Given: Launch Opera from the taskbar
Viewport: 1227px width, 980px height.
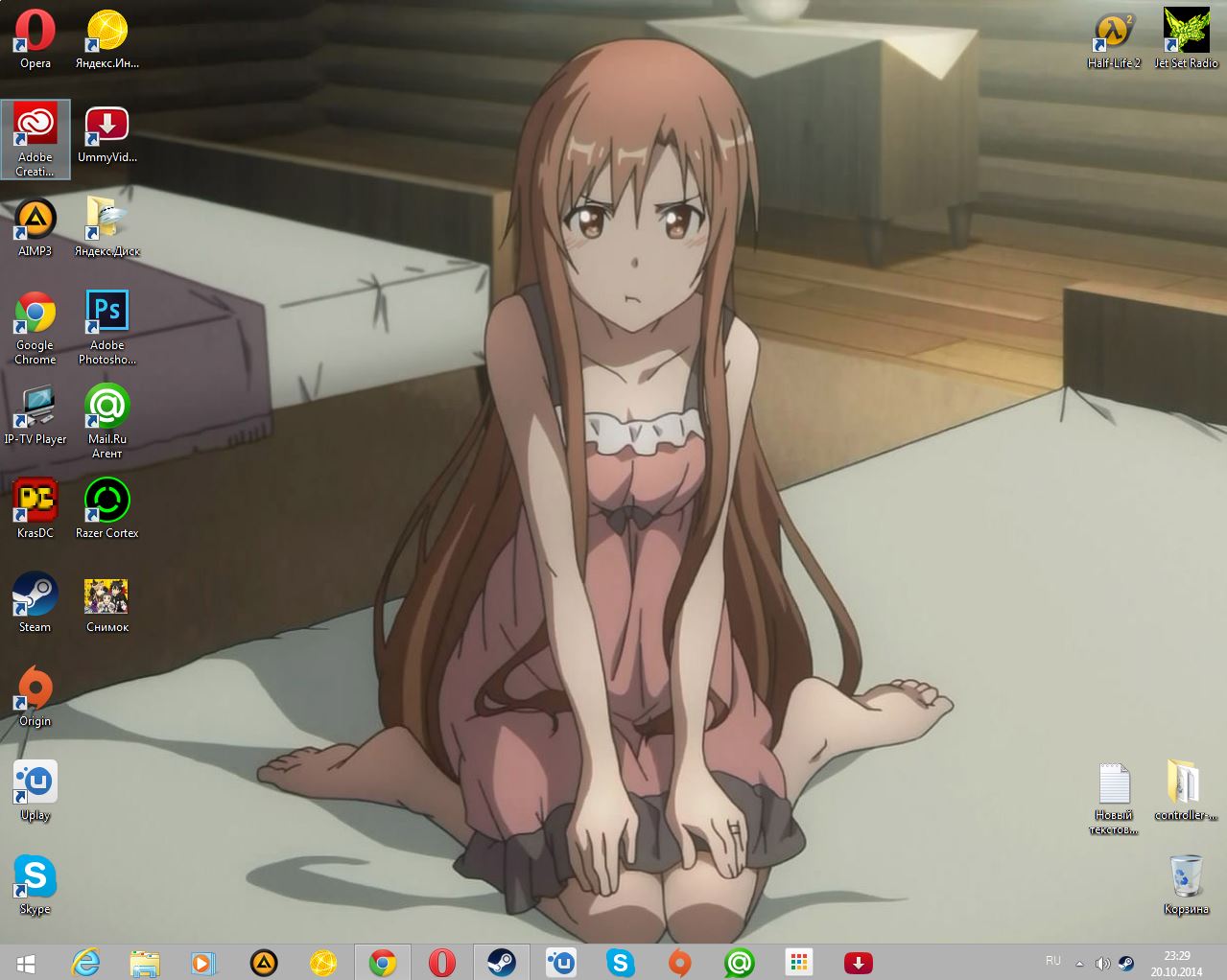Looking at the screenshot, I should tap(442, 962).
